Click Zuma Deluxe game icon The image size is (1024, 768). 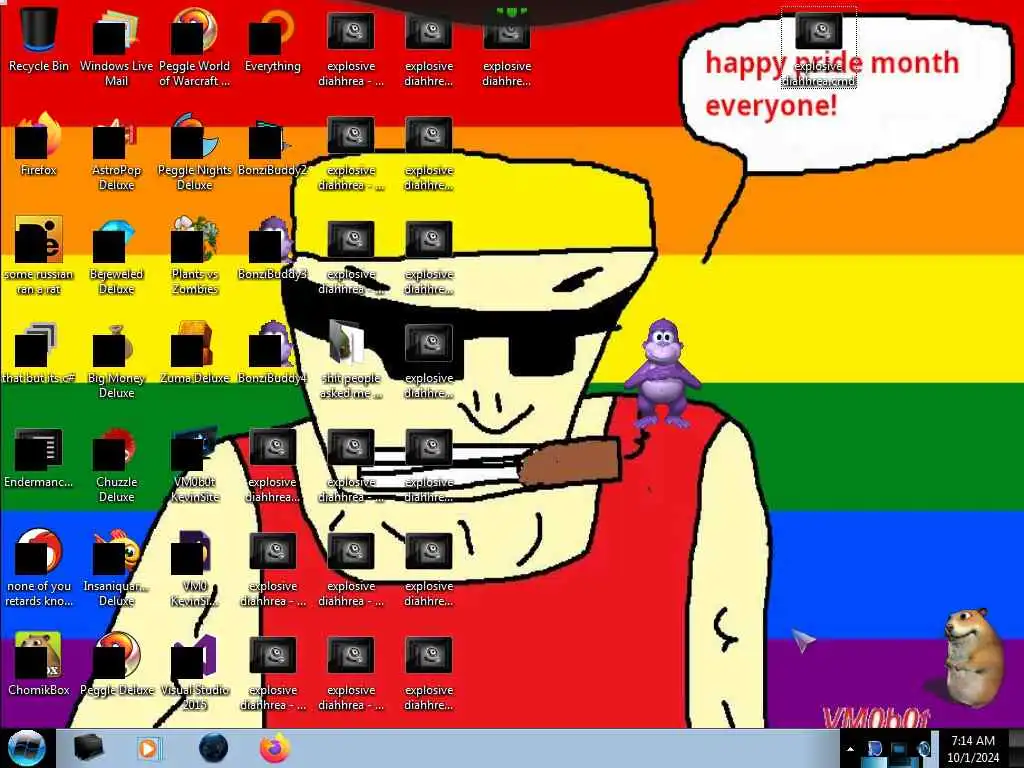[x=194, y=352]
